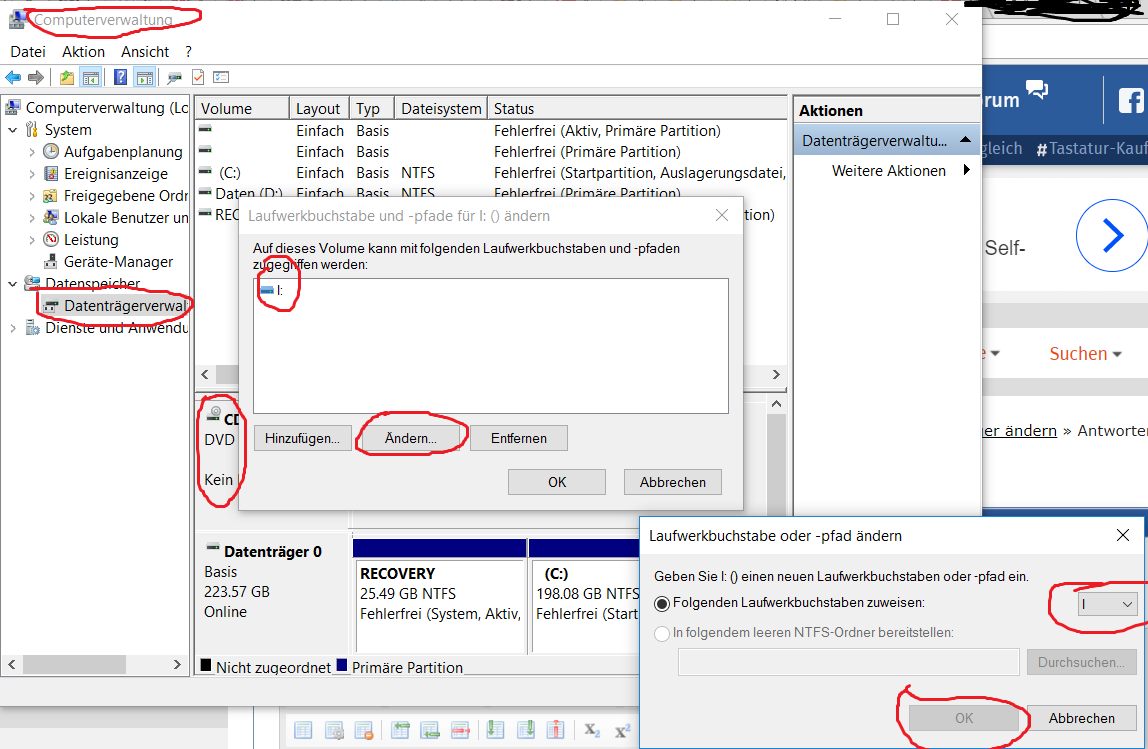Close the 'Laufwerkbuchstabe oder -pfad ändern' dialog
This screenshot has width=1148, height=749.
(1122, 536)
